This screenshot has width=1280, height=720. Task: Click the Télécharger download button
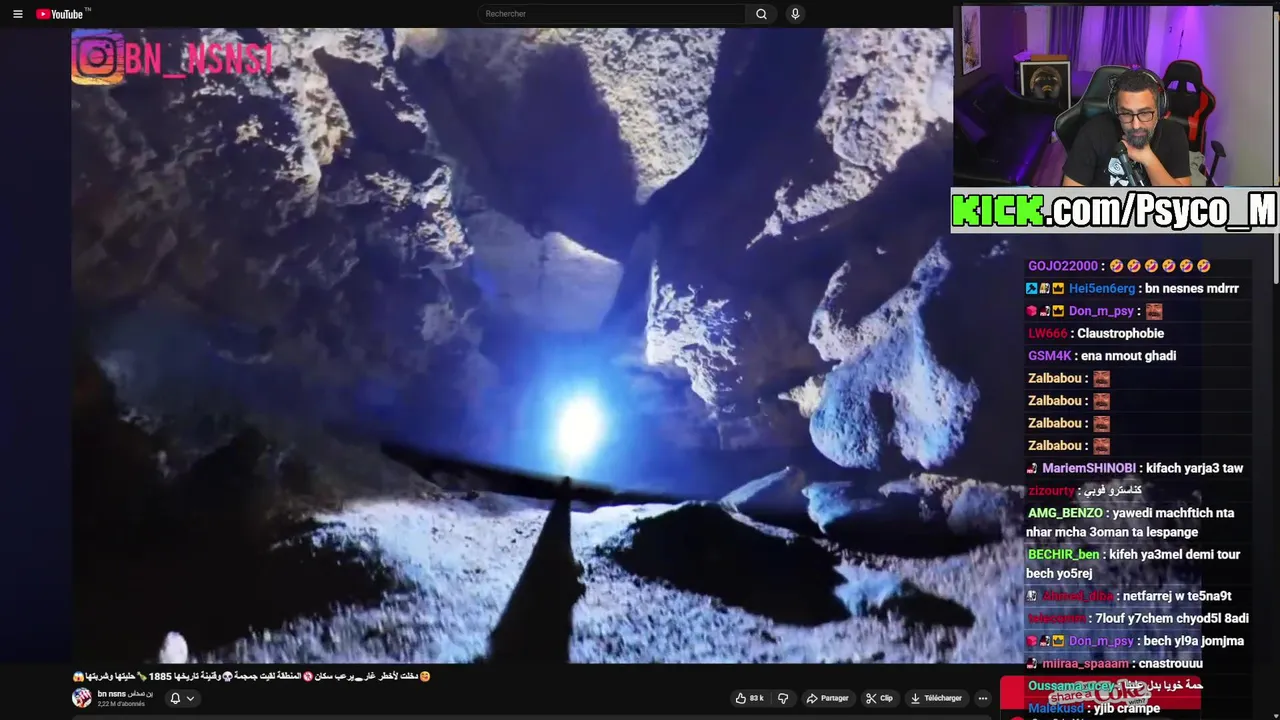click(x=938, y=698)
